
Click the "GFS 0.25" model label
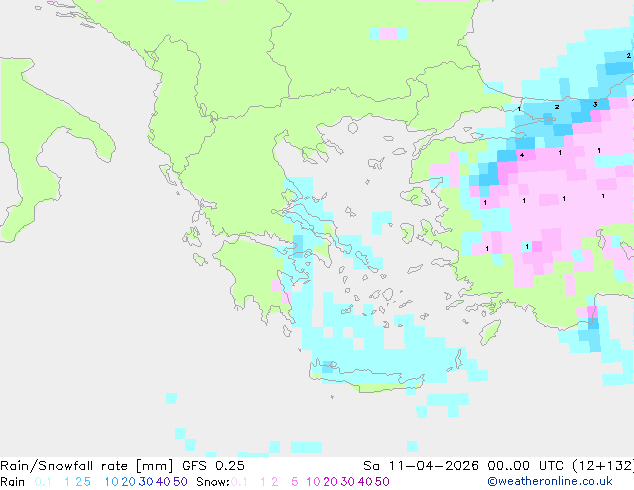[x=213, y=466]
